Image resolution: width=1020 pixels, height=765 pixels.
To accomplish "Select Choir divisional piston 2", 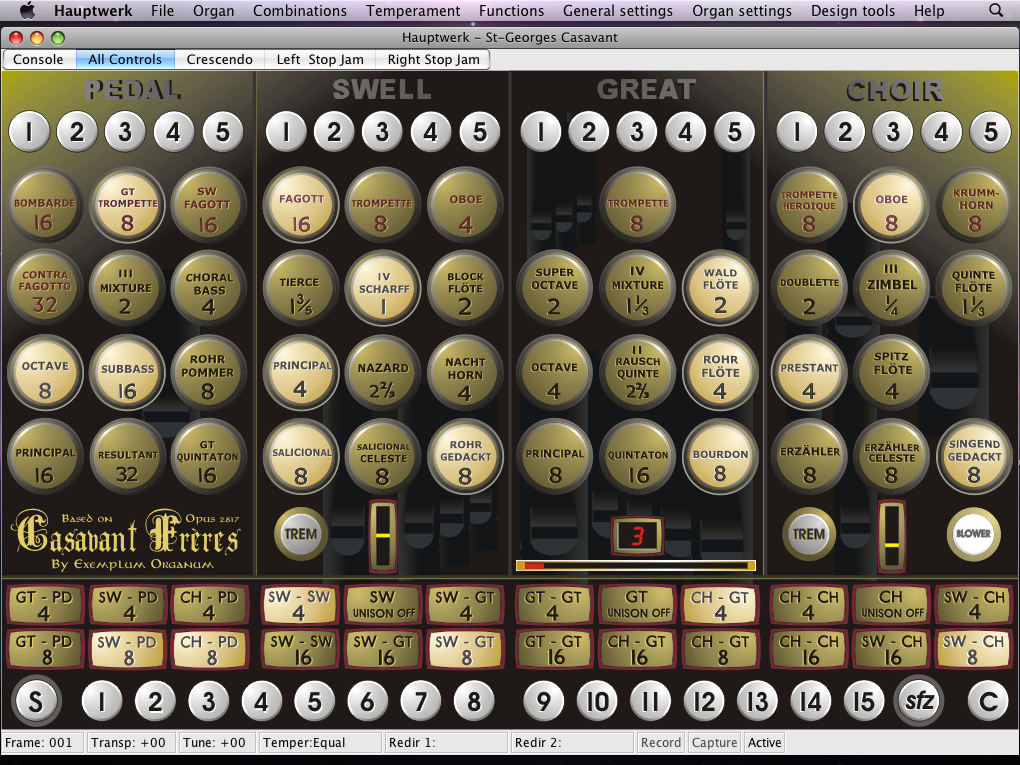I will point(844,132).
